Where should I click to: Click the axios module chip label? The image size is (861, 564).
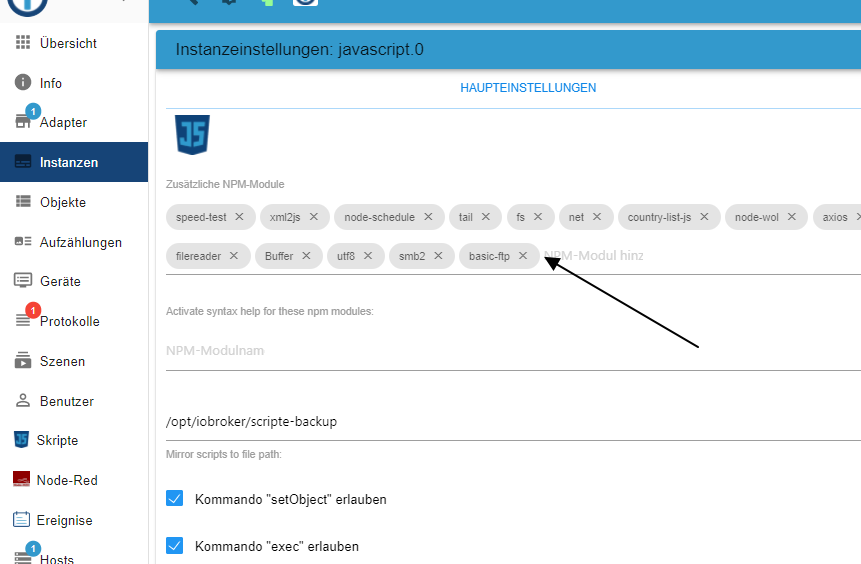pos(835,217)
